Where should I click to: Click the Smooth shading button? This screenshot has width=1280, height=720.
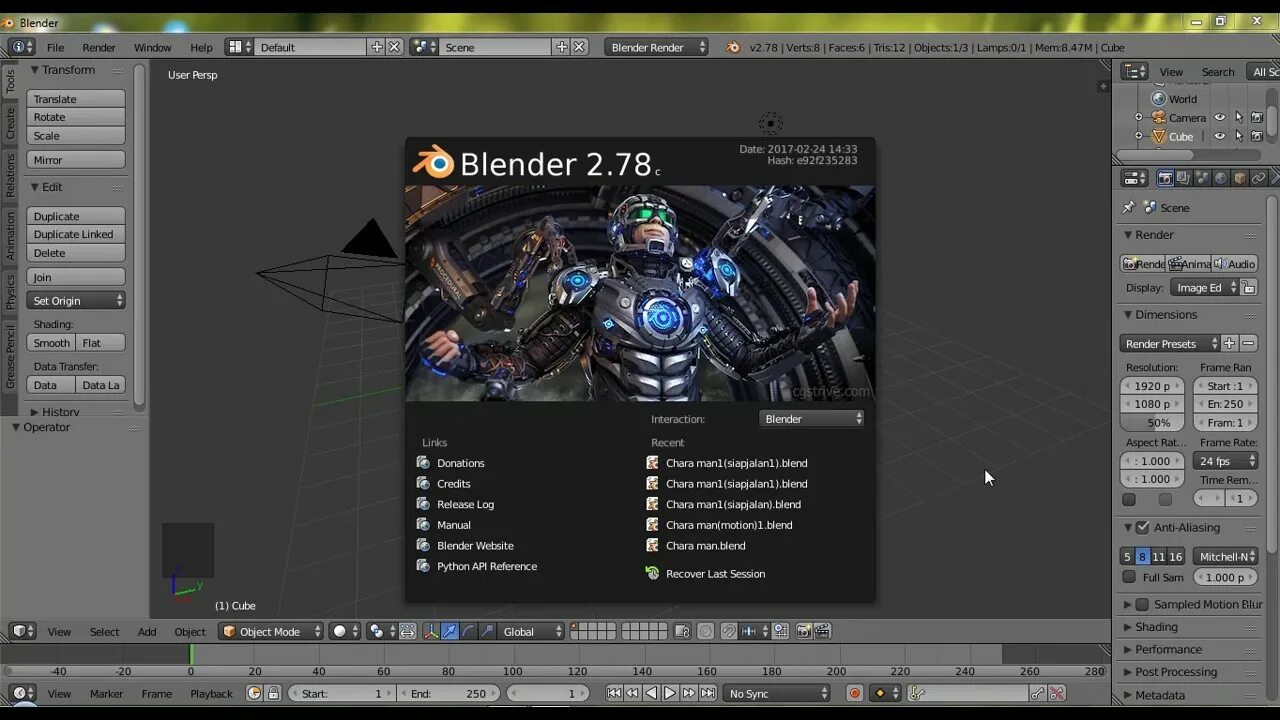[x=51, y=343]
